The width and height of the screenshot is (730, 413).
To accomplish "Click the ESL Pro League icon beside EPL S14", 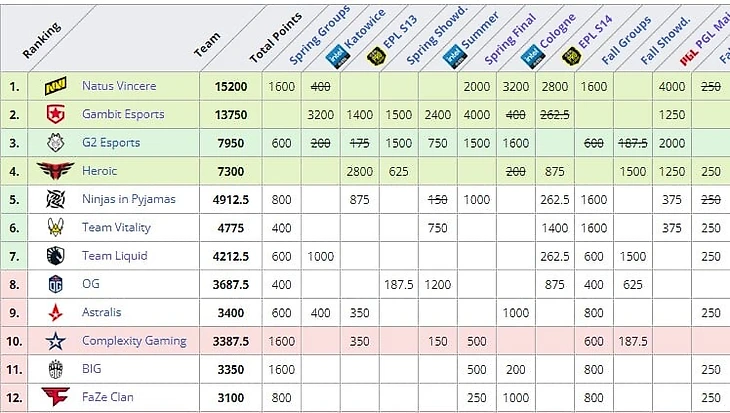I will point(571,57).
